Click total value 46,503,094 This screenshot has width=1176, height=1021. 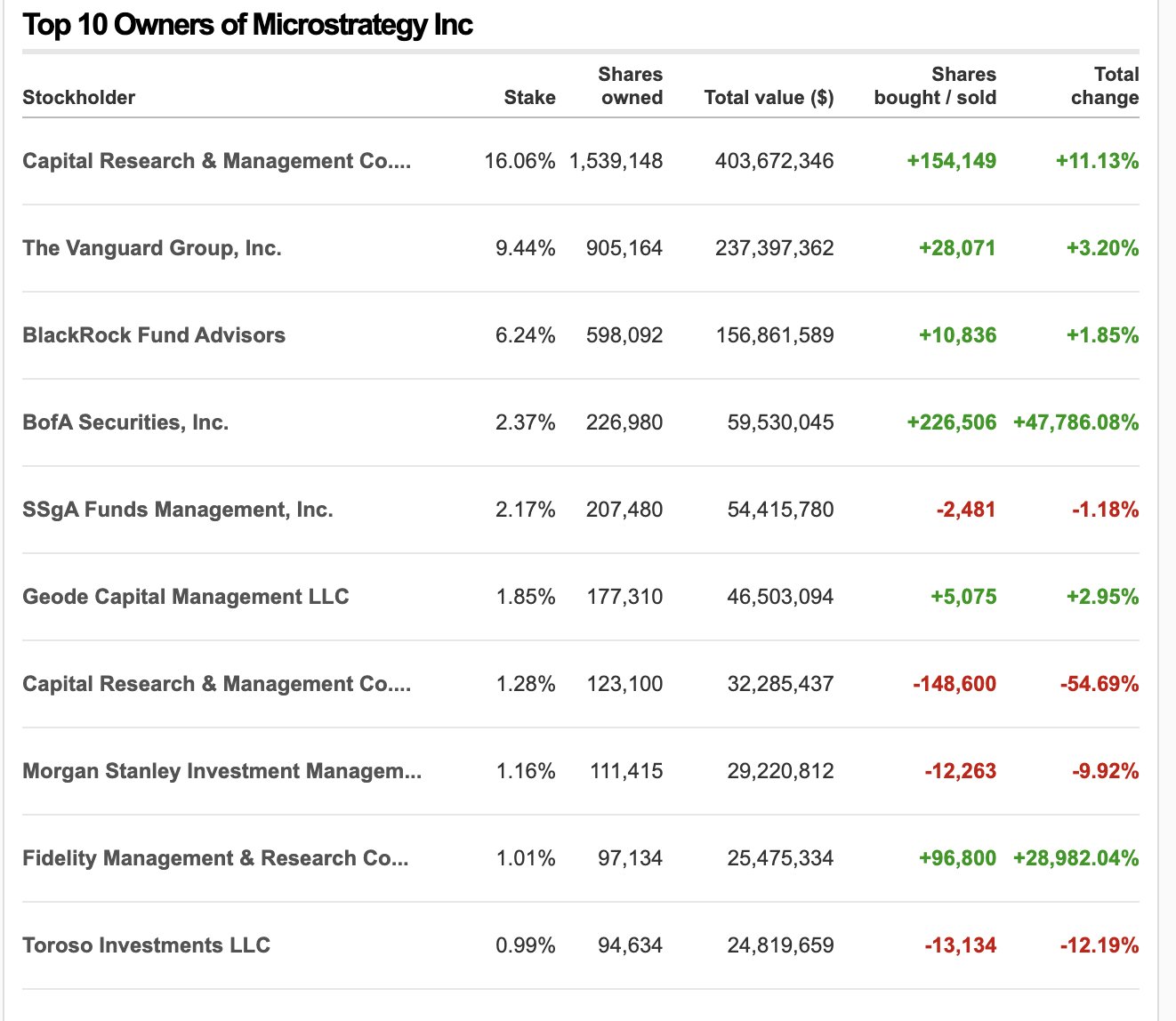point(781,597)
